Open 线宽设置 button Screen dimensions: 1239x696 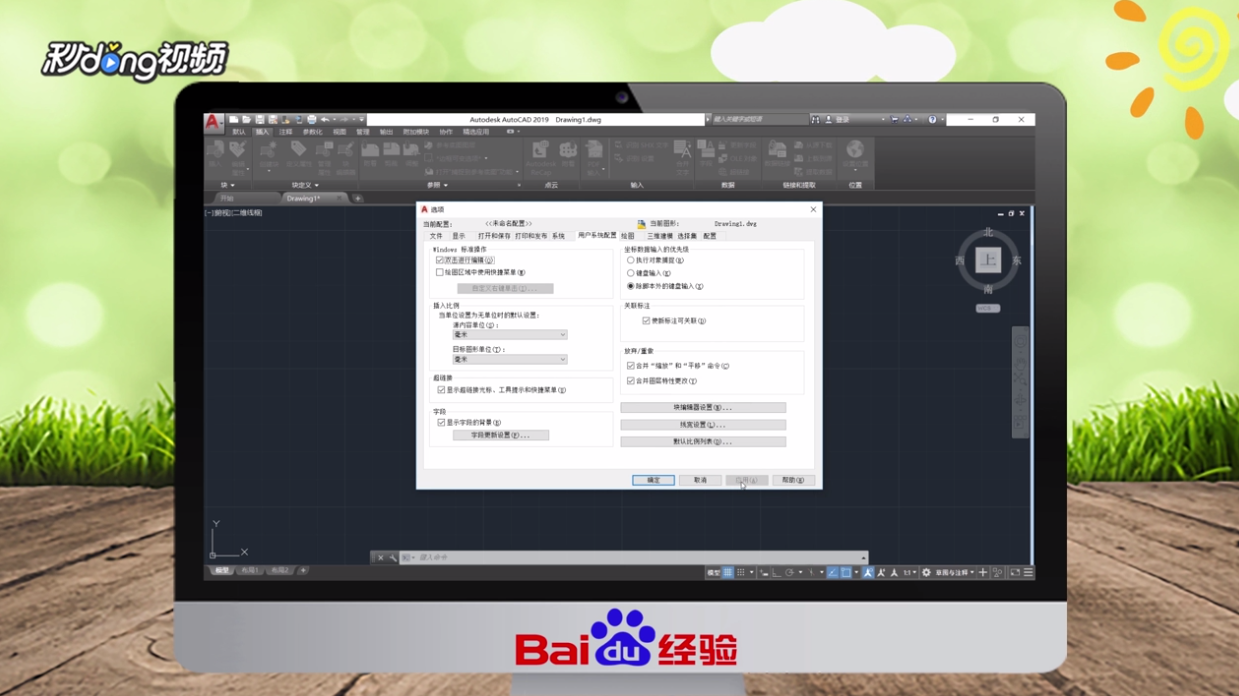tap(703, 425)
